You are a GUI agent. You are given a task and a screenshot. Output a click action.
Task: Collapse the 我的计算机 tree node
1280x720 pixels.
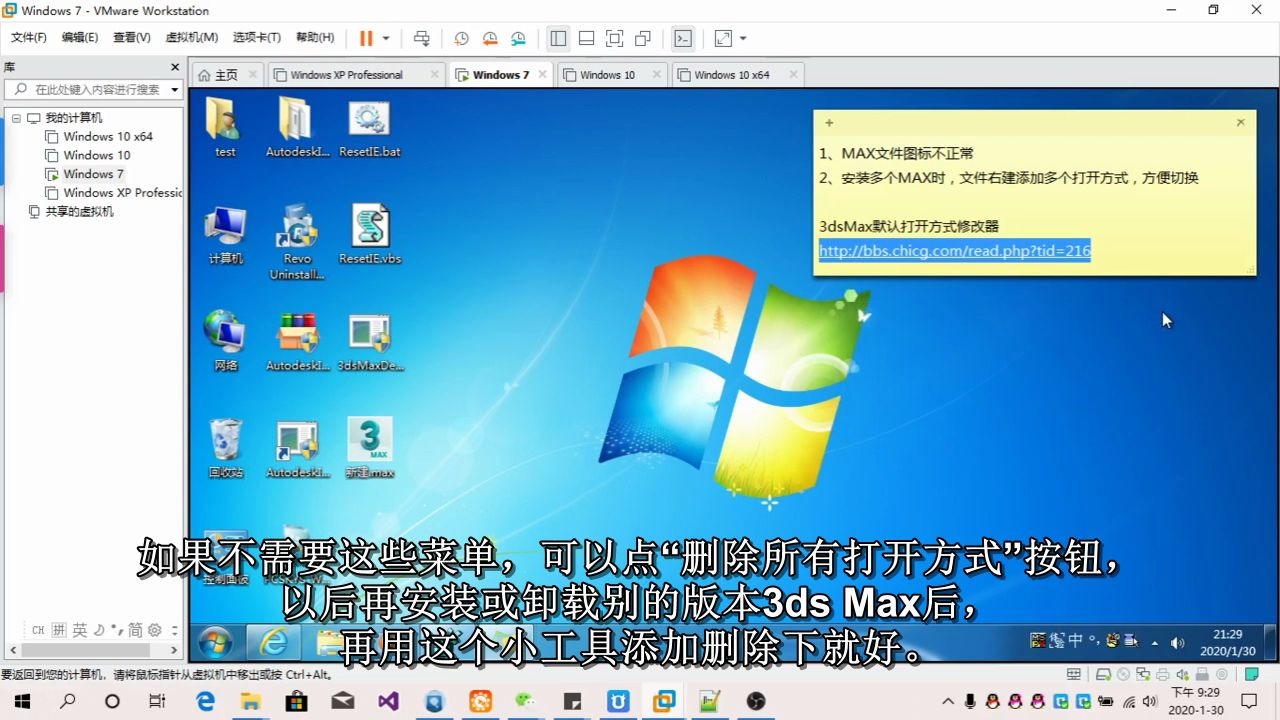(16, 118)
